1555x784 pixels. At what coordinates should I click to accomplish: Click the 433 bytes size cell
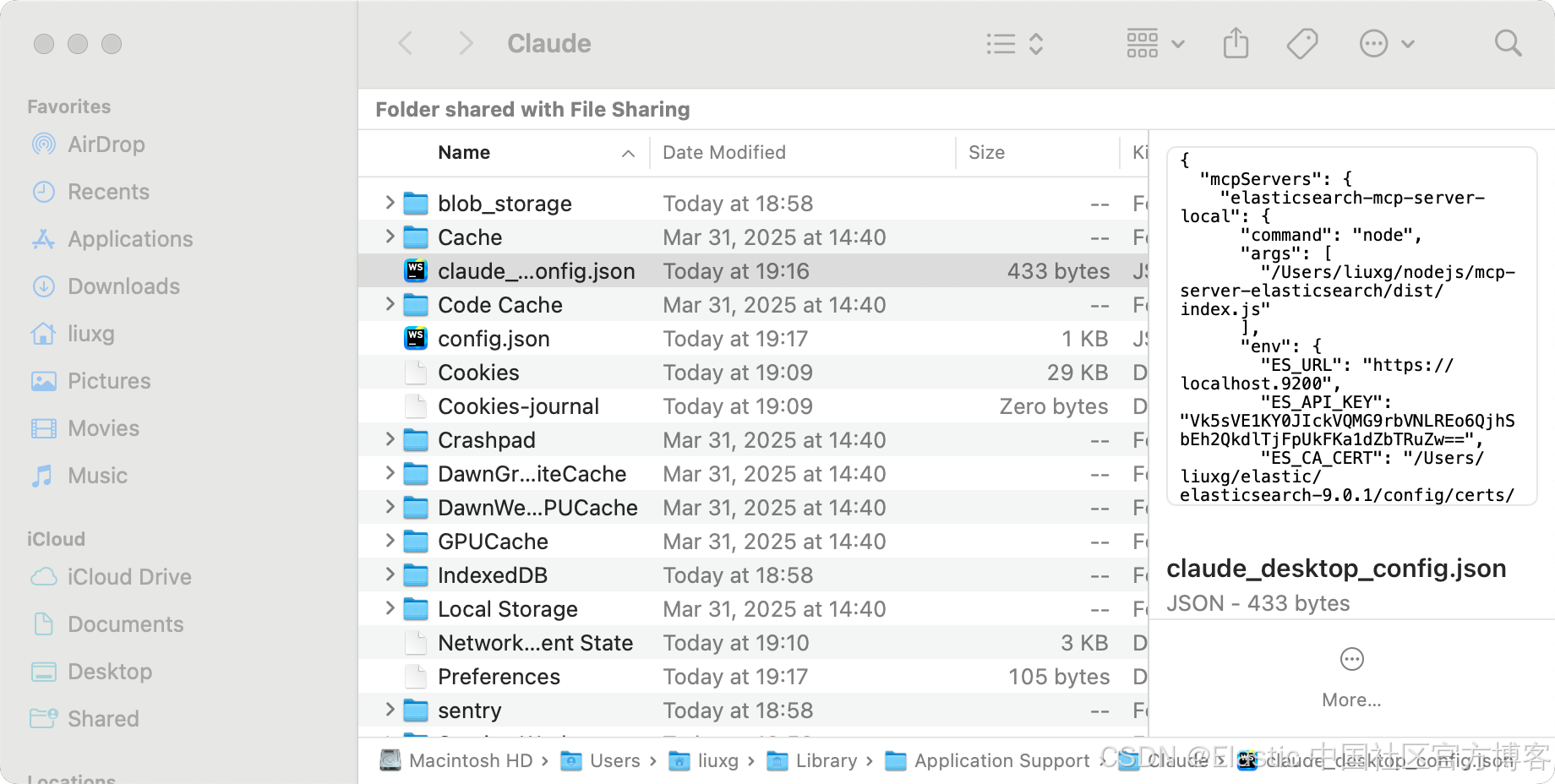pyautogui.click(x=1058, y=271)
